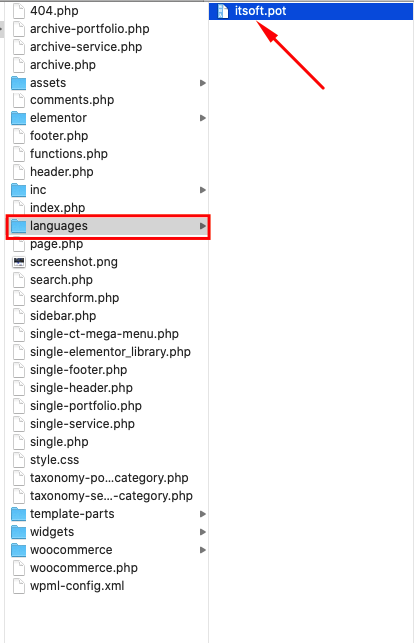Viewport: 414px width, 643px height.
Task: Click the template-parts folder icon
Action: click(18, 514)
